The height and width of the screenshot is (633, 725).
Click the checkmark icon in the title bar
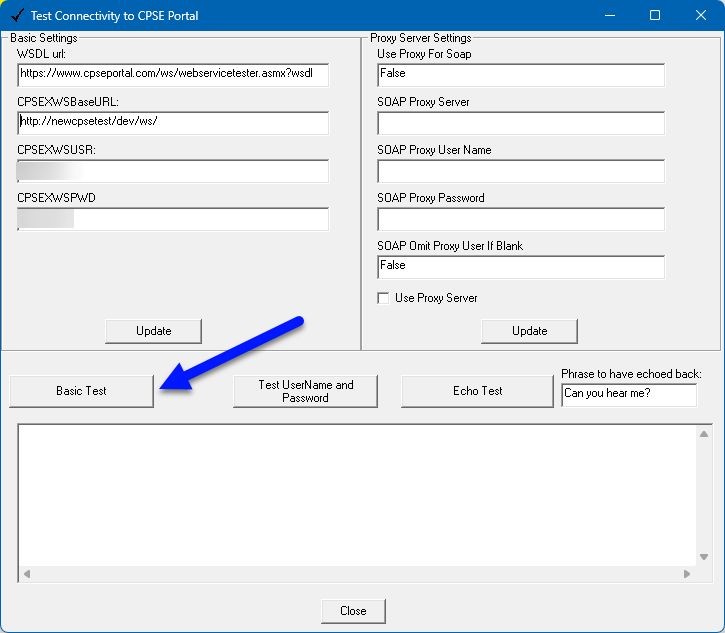pos(17,15)
